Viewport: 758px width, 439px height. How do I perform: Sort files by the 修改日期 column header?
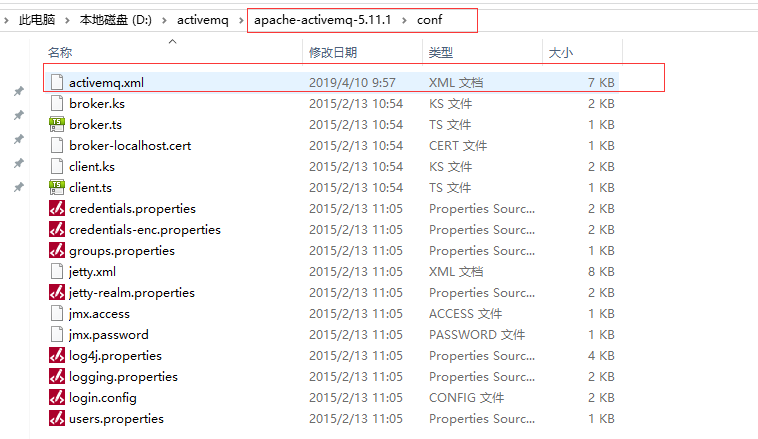pos(333,52)
